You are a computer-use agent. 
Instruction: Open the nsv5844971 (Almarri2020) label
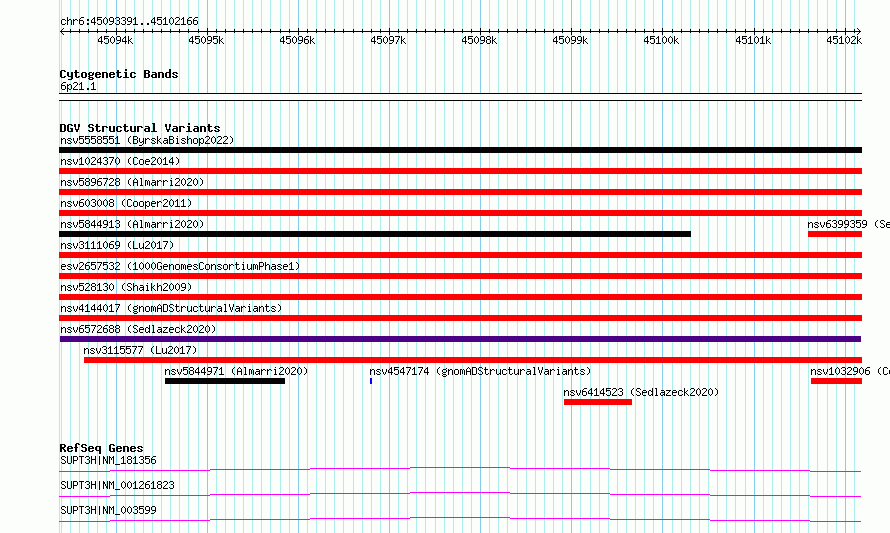tap(236, 371)
